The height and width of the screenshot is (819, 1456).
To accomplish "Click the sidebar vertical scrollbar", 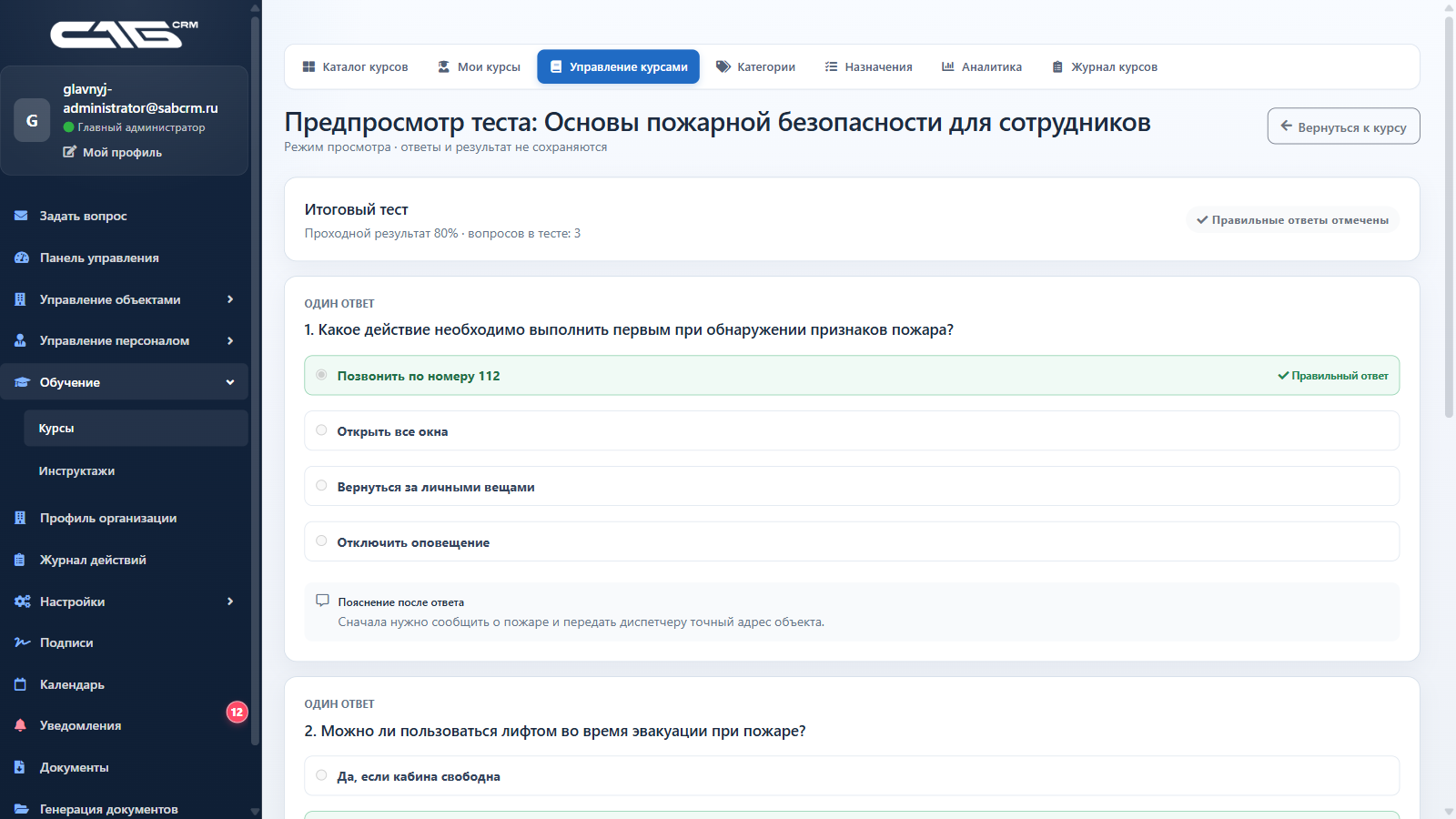I will click(256, 382).
